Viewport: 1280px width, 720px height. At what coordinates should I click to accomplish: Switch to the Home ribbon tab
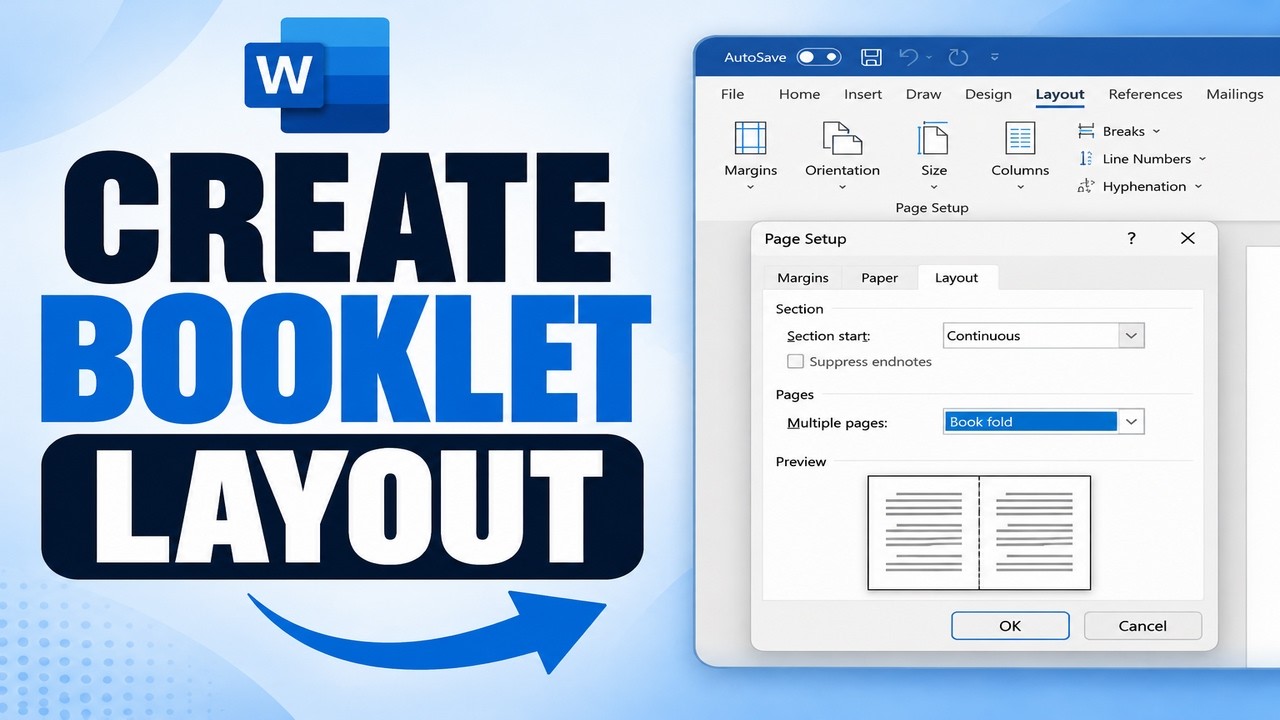[799, 94]
